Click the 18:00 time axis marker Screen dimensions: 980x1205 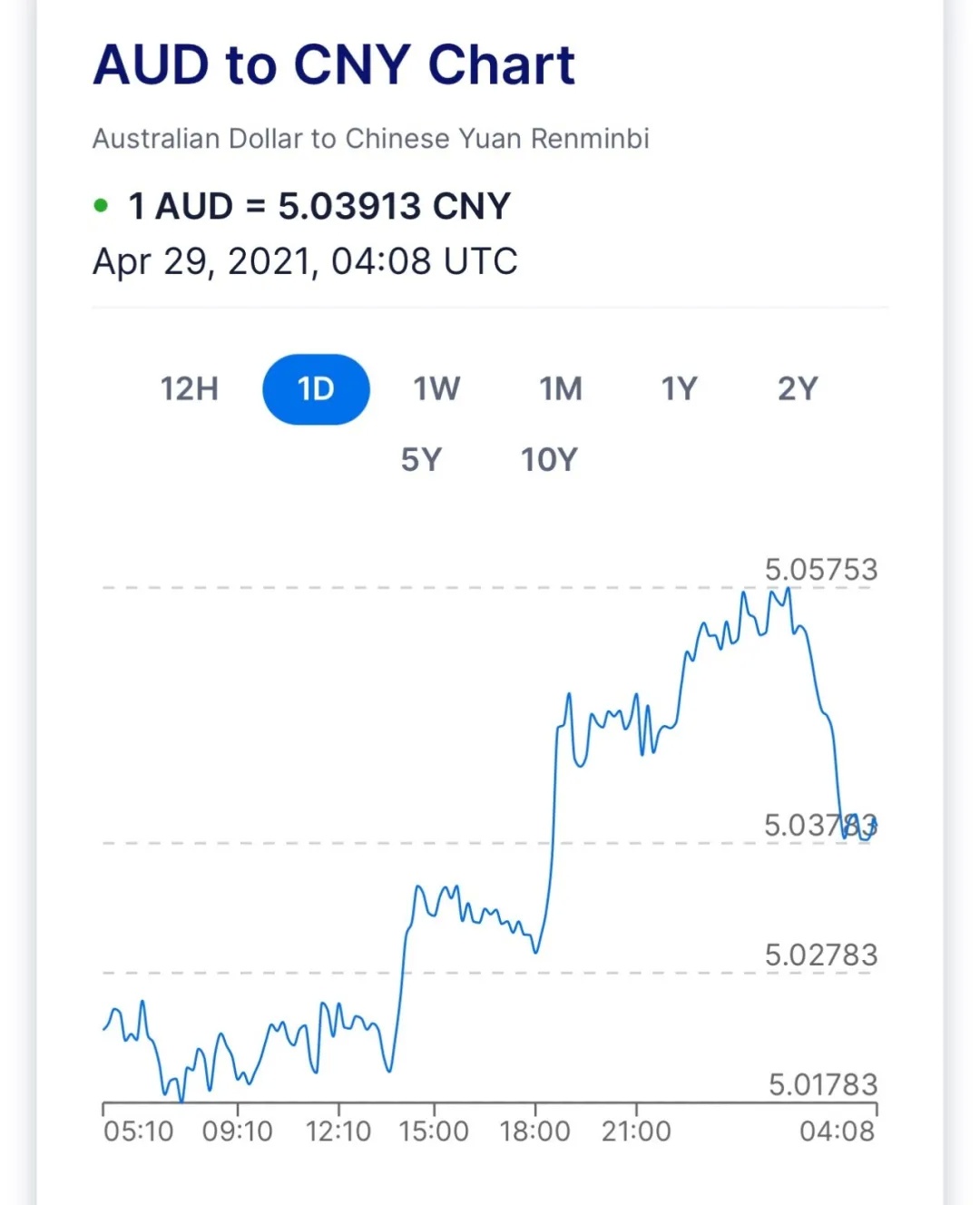click(535, 1132)
